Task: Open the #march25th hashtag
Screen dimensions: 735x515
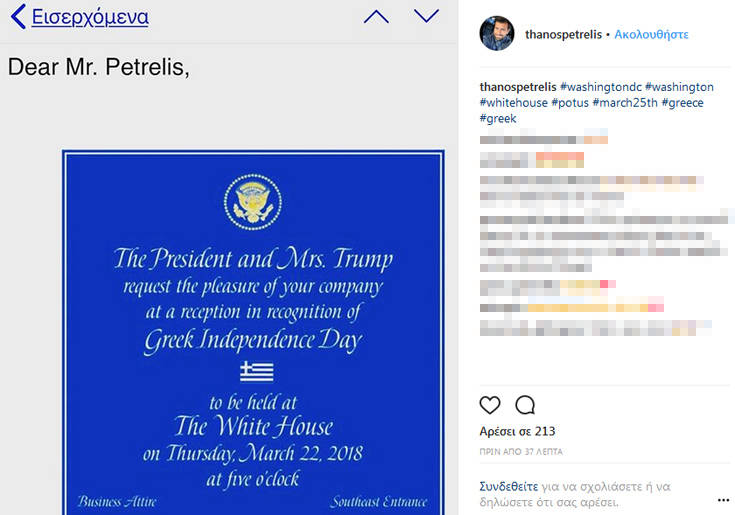Action: pos(625,103)
